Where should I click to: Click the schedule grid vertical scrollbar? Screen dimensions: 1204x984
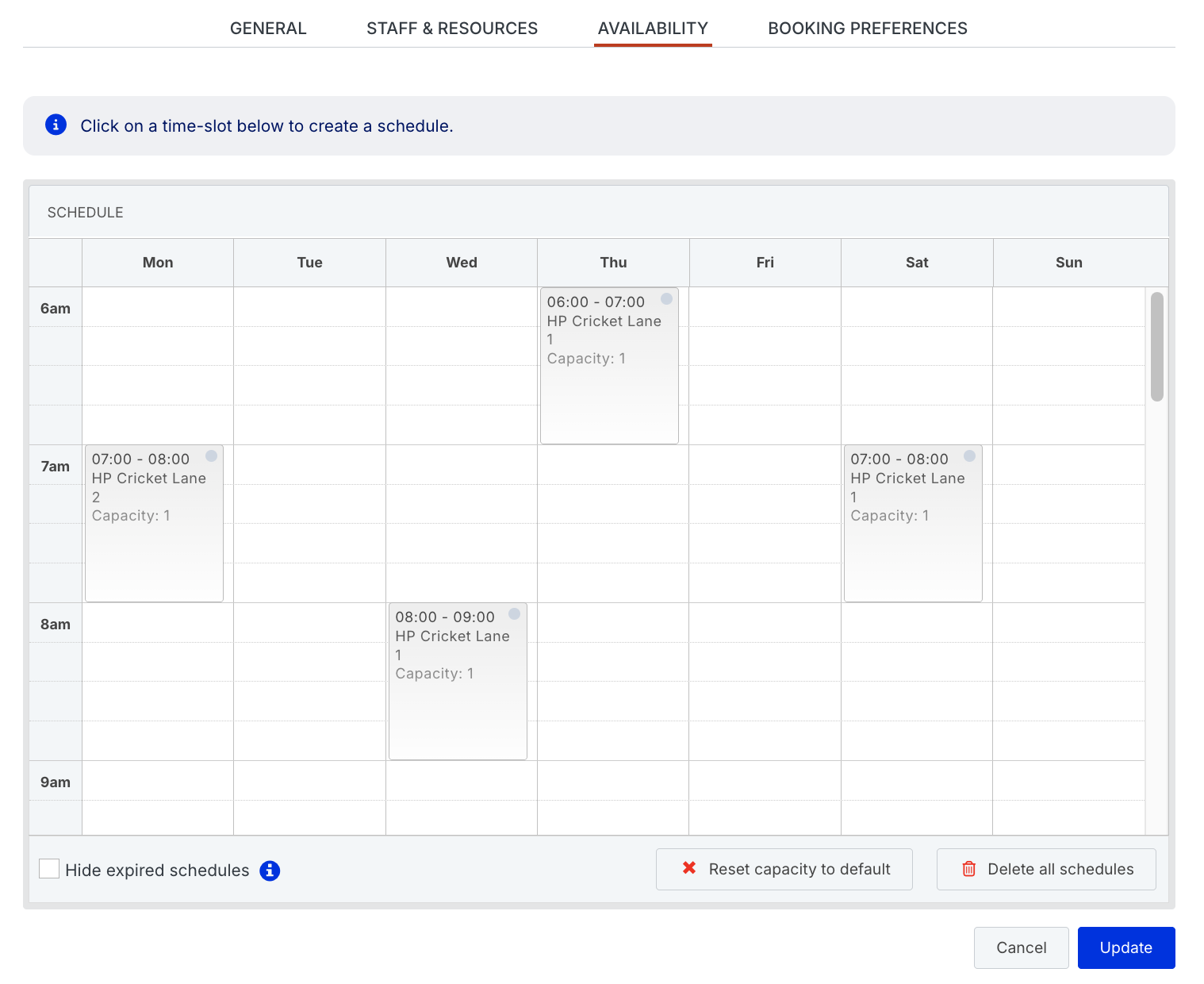click(x=1156, y=347)
